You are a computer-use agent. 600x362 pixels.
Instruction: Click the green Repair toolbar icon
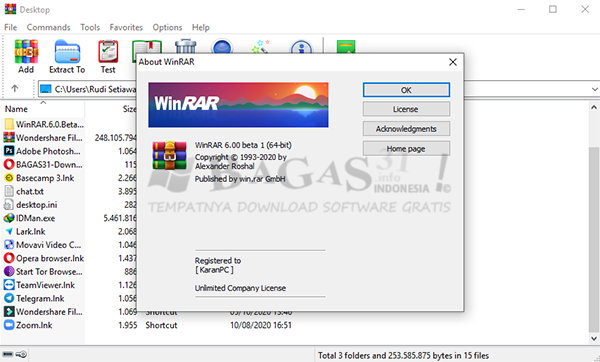coord(346,46)
